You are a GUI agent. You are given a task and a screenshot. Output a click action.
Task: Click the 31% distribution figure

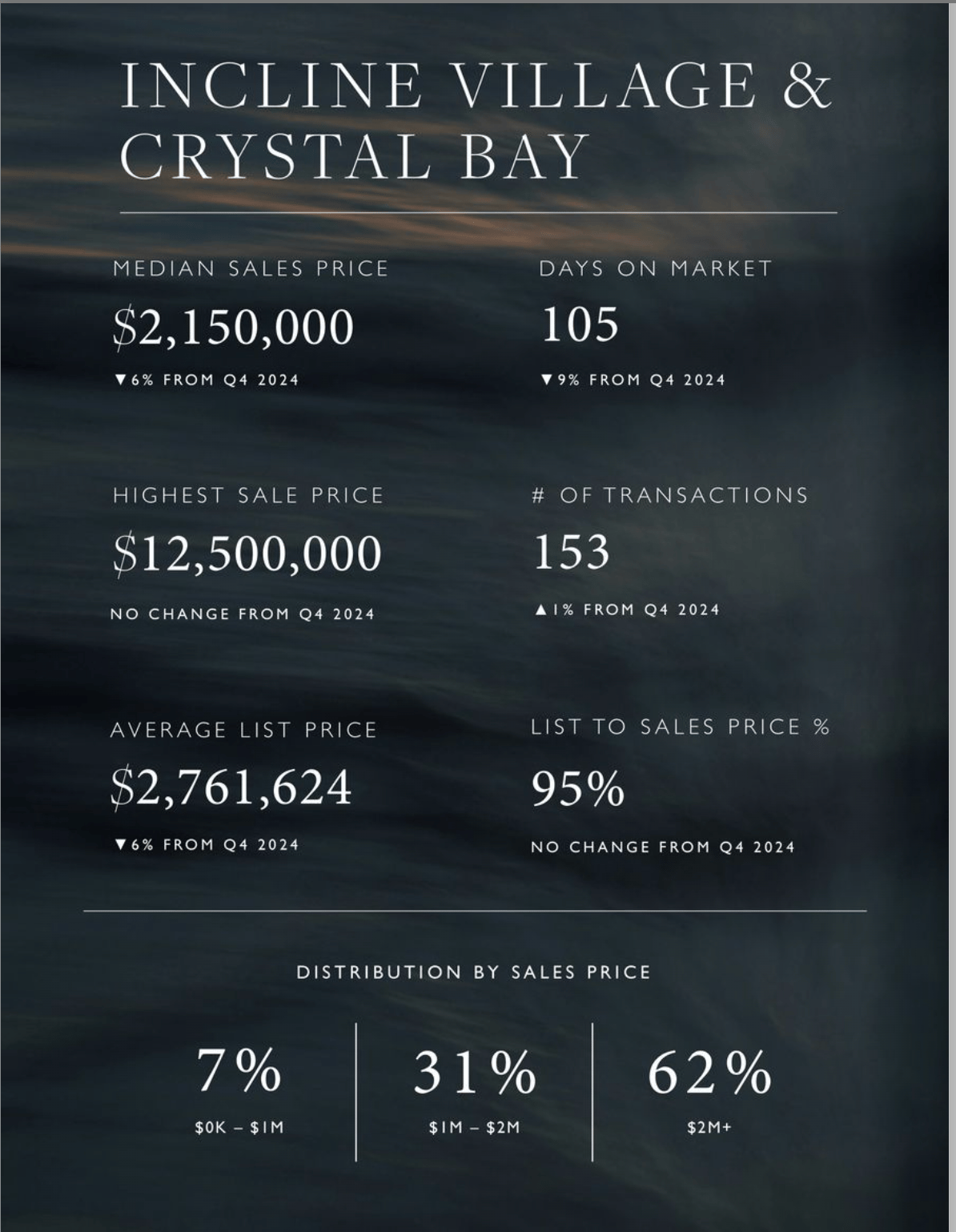474,1073
